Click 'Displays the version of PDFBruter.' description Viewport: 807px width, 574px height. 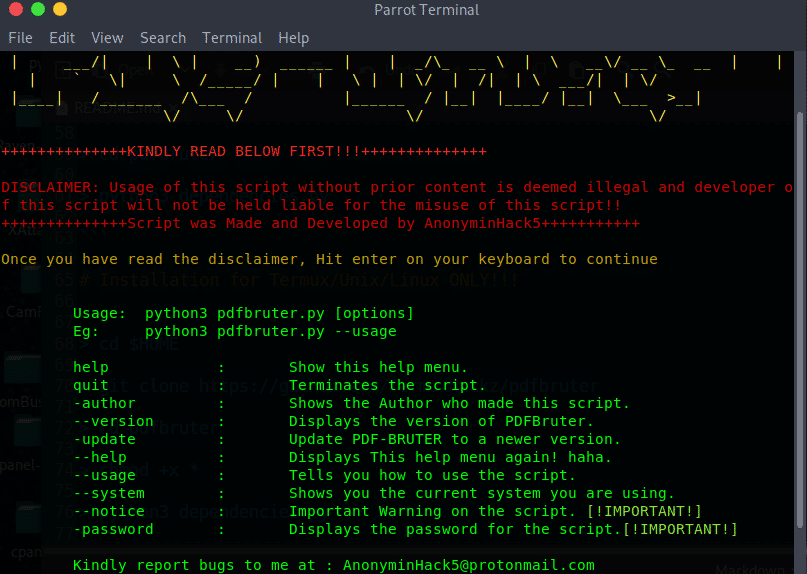click(441, 422)
